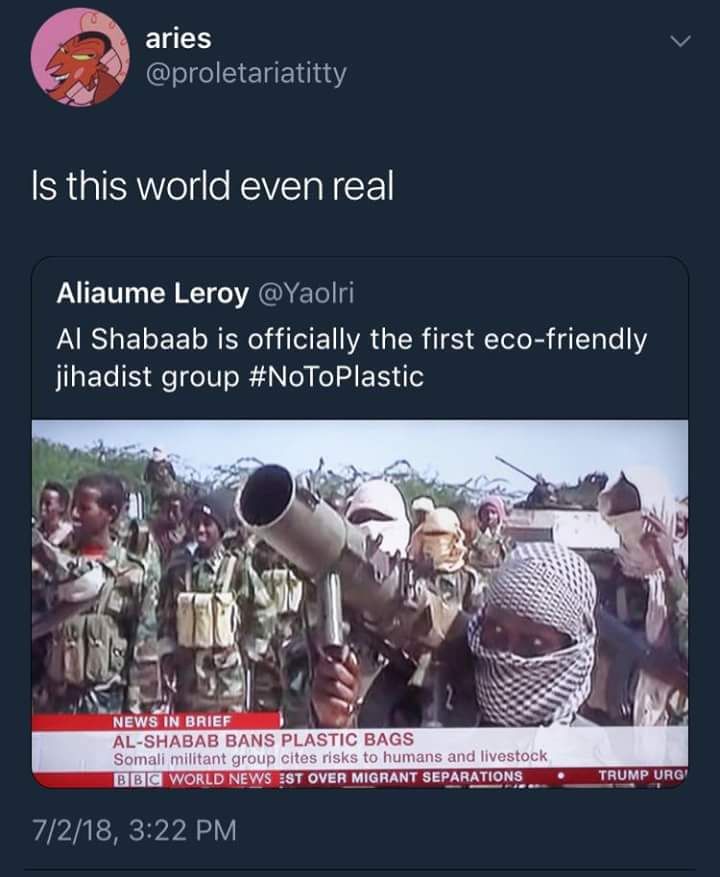
Task: Visit the @proletariatitty handle
Action: [x=246, y=74]
